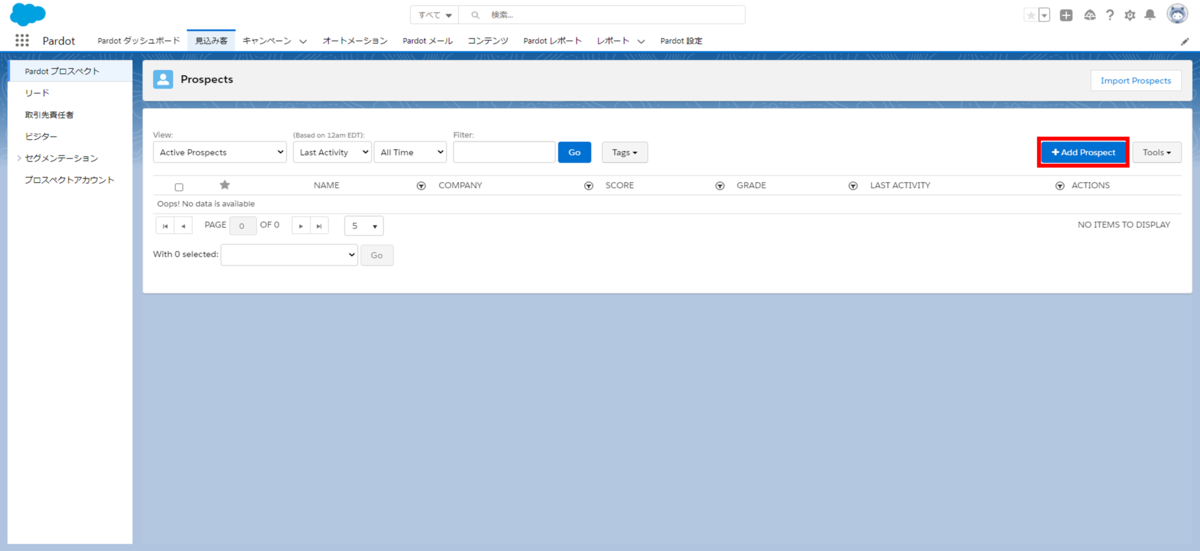The height and width of the screenshot is (551, 1200).
Task: Click the Prospects header person icon
Action: click(x=163, y=80)
